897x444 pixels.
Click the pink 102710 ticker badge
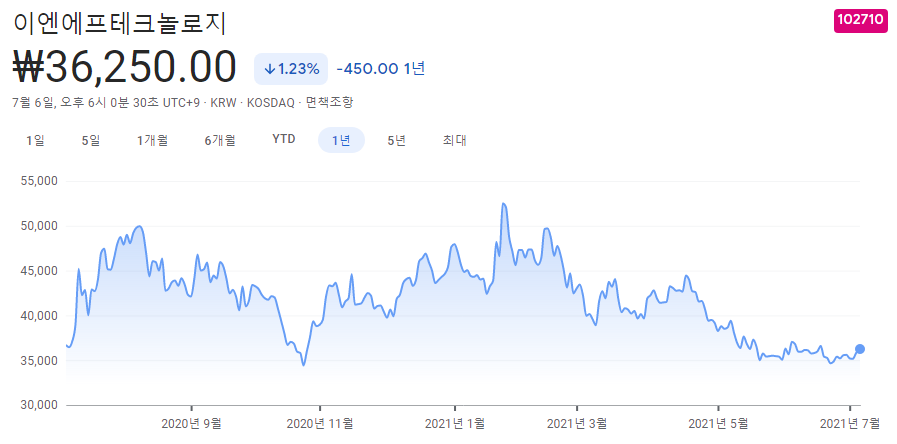point(860,19)
